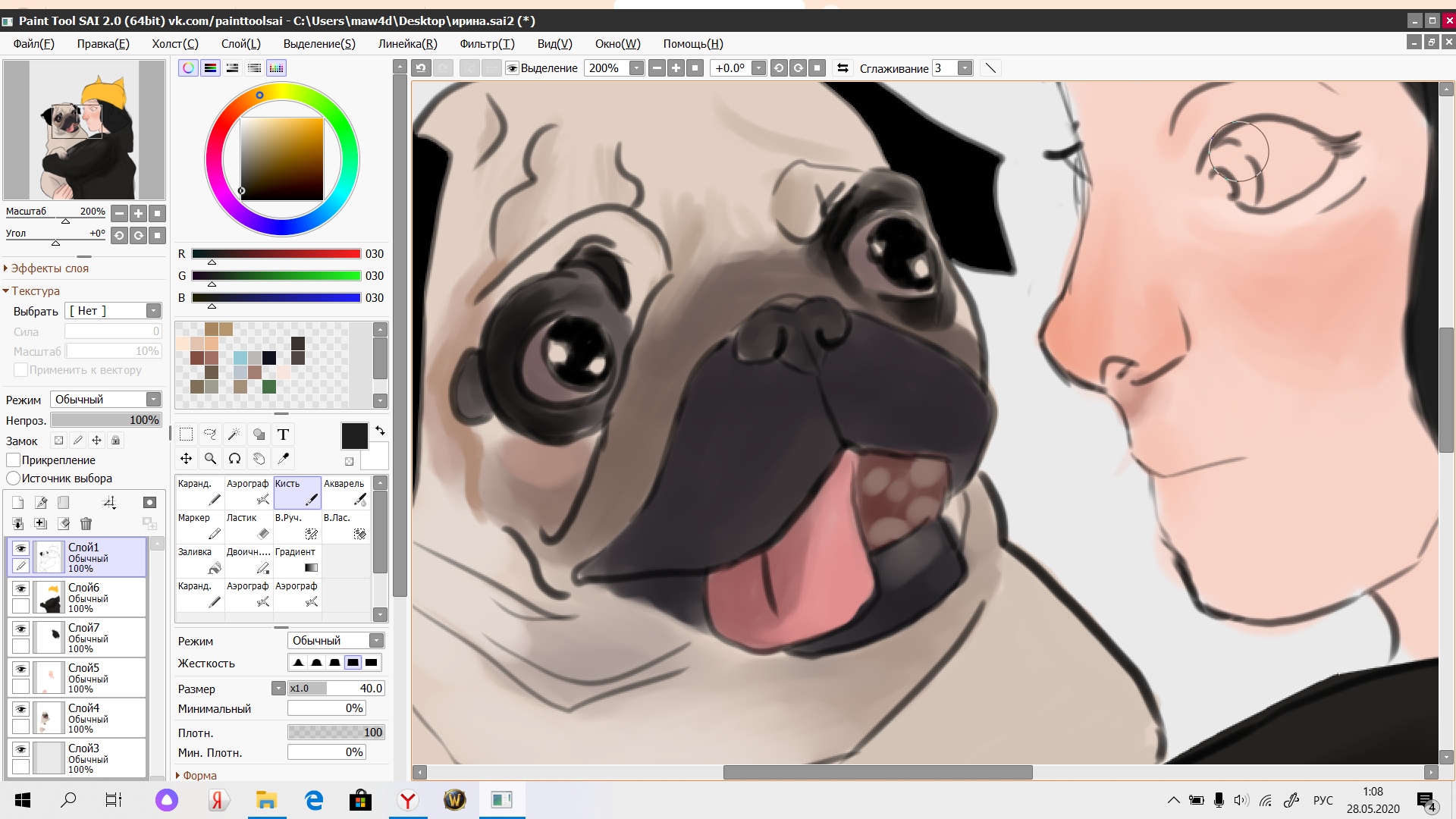Enable the Источник выбора radio button
The image size is (1456, 819).
click(13, 479)
